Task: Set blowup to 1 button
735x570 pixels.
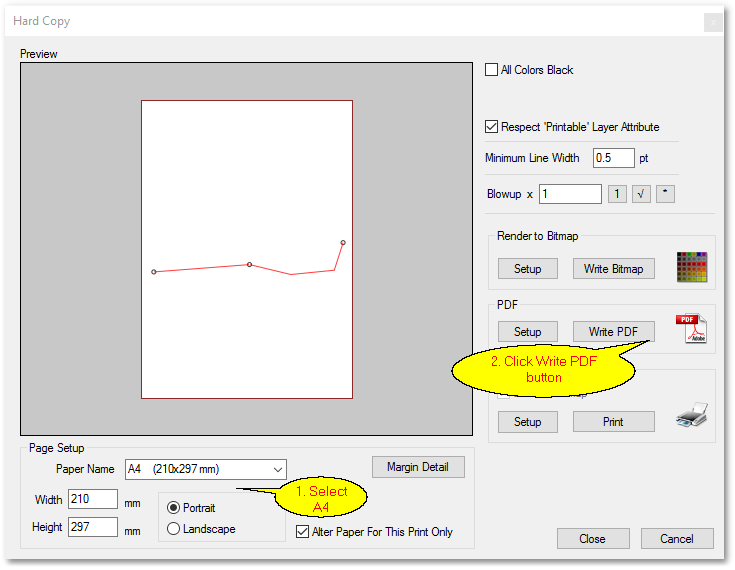Action: pyautogui.click(x=617, y=194)
